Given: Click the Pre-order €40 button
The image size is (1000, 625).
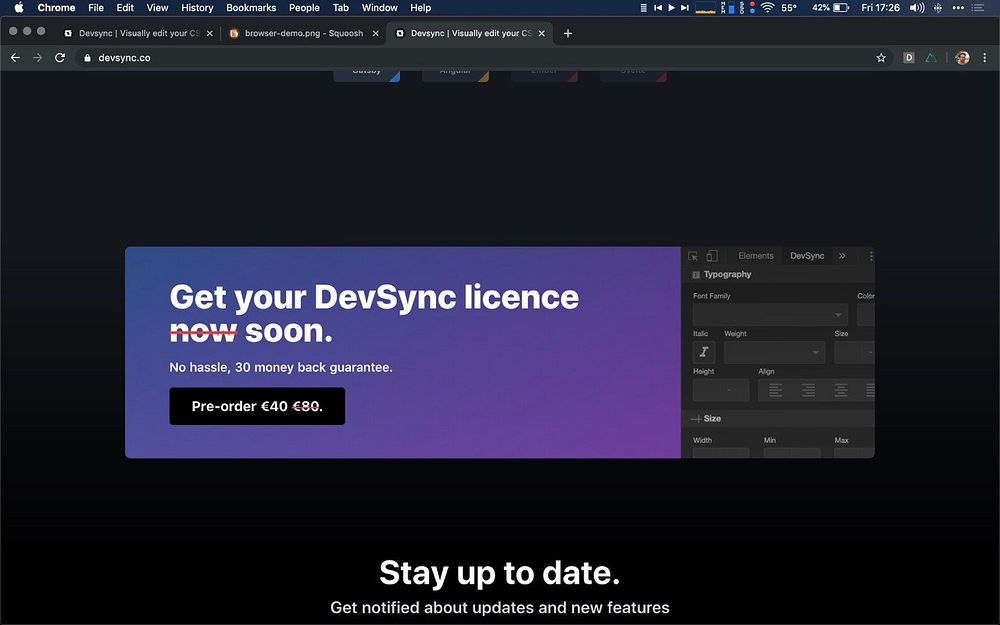Looking at the screenshot, I should [257, 406].
